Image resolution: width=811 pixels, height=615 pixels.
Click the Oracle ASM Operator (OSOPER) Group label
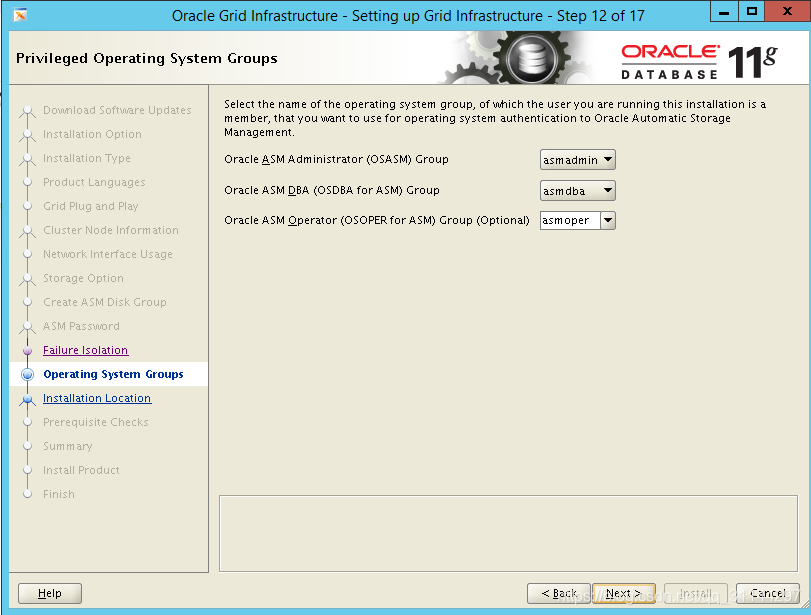point(377,220)
